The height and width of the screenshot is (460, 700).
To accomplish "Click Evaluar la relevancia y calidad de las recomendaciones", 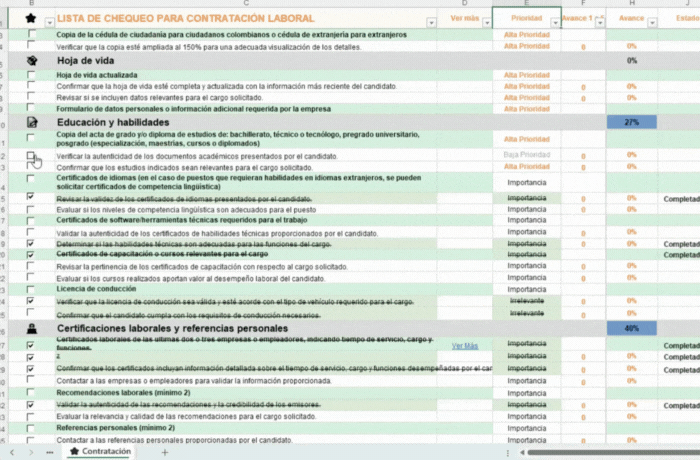I will click(186, 416).
